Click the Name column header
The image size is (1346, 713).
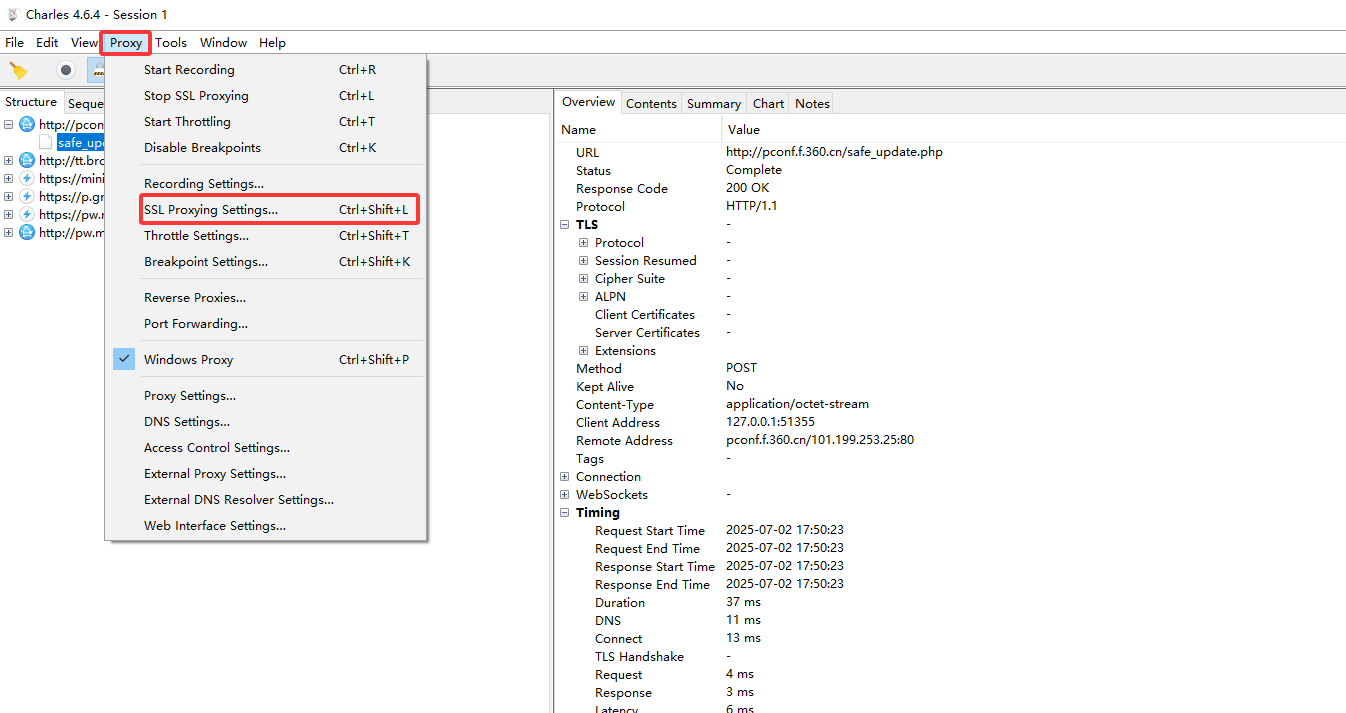(638, 130)
